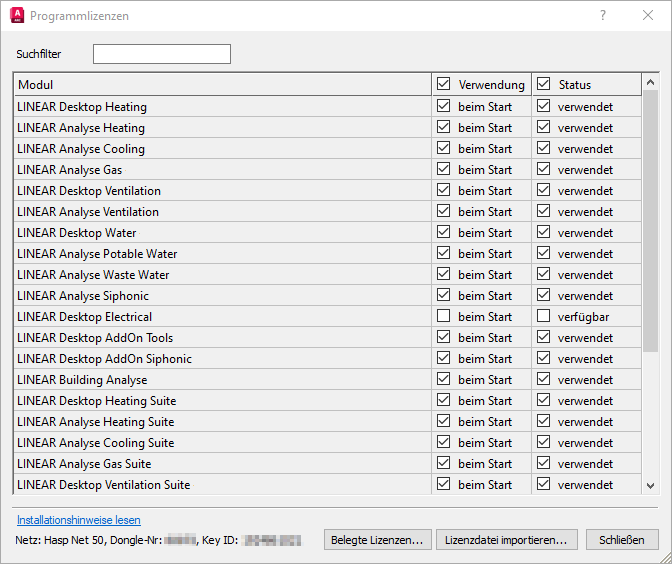Select the LINEAR Desktop AddOn Siphonic row
This screenshot has width=672, height=564.
(328, 358)
